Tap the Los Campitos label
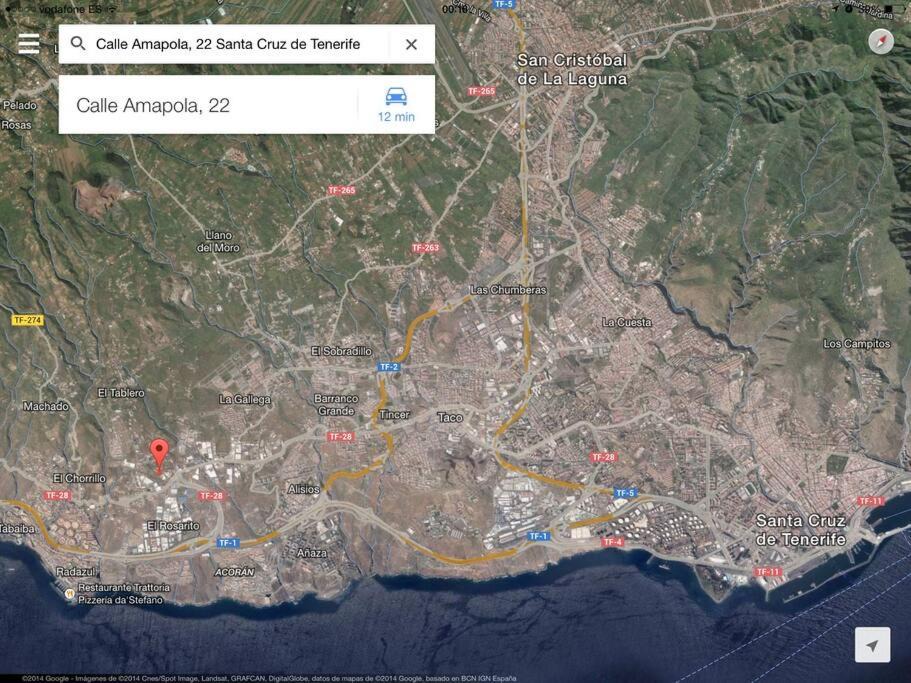This screenshot has height=683, width=911. point(857,344)
